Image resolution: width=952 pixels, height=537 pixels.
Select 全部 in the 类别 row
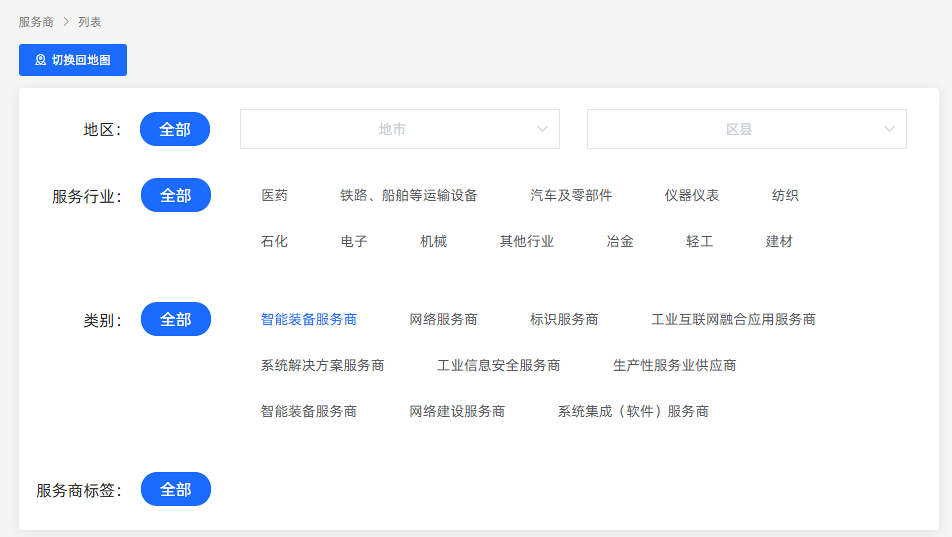(x=176, y=319)
